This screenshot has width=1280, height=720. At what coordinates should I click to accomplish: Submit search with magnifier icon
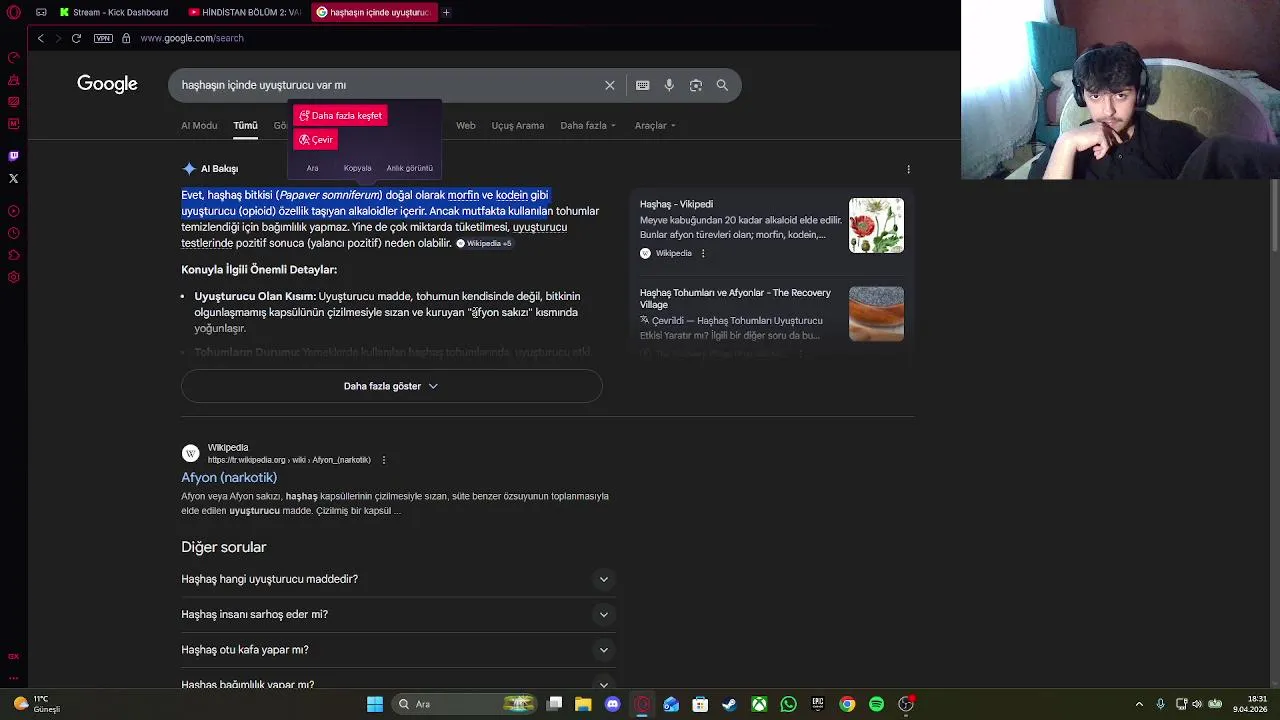(722, 85)
